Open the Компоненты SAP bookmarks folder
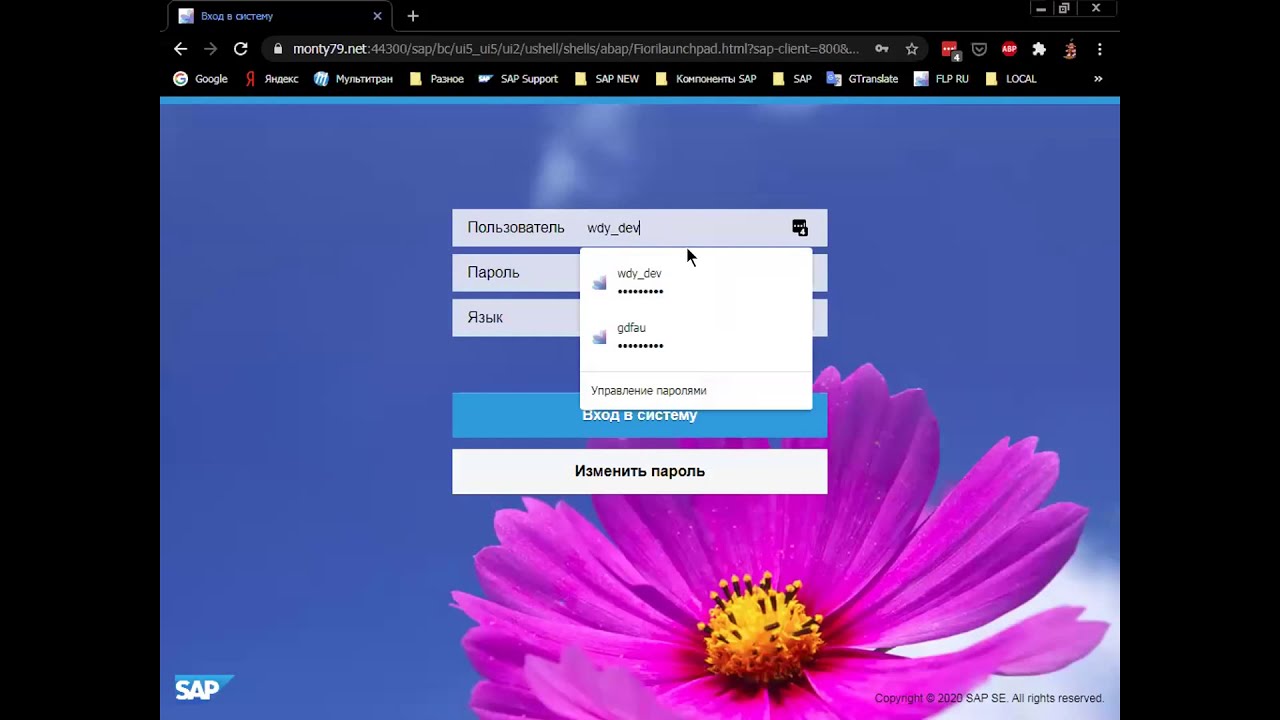The width and height of the screenshot is (1280, 720). (705, 79)
